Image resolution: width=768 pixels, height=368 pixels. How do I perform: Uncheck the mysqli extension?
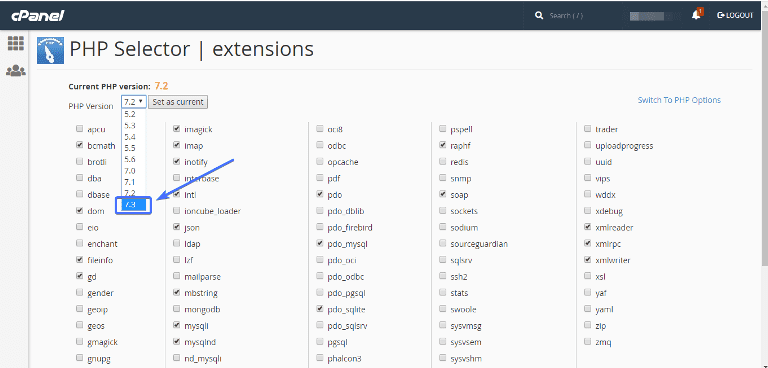[x=176, y=325]
